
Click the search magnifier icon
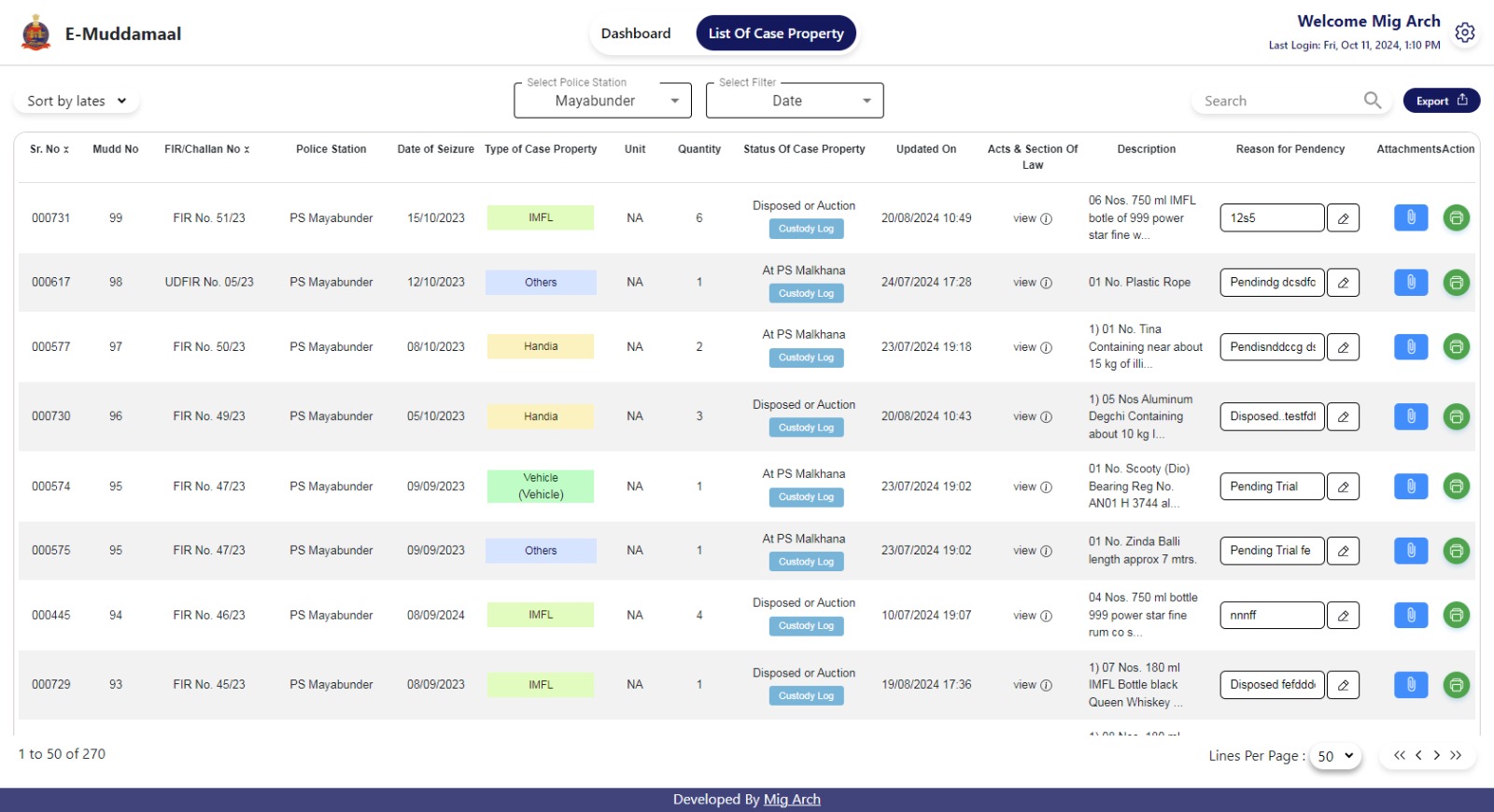(x=1372, y=100)
